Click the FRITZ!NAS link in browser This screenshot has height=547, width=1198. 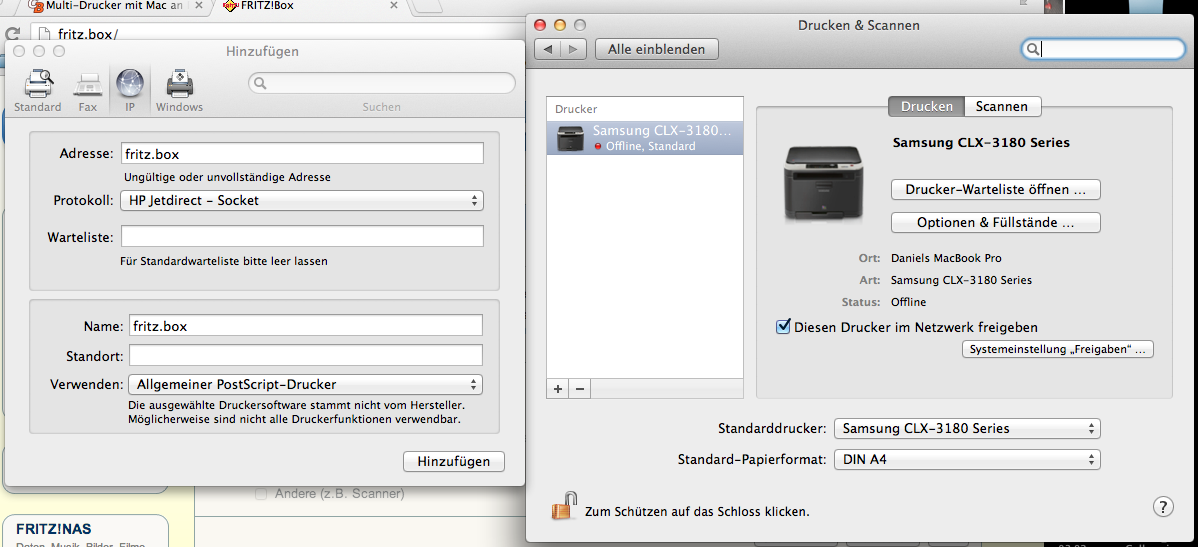53,528
